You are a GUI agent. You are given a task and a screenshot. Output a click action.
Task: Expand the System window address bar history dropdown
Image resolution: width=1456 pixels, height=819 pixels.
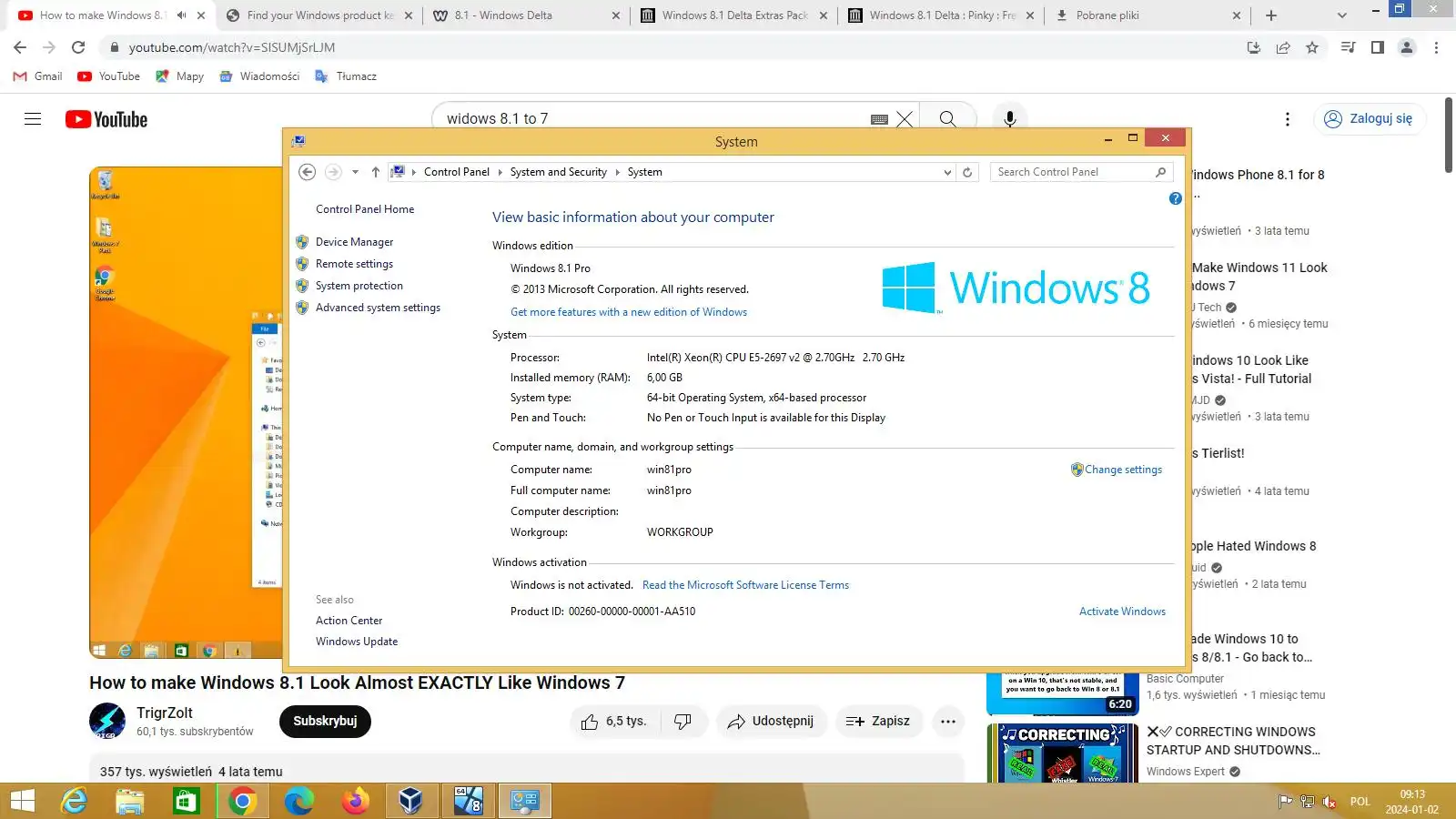[947, 172]
